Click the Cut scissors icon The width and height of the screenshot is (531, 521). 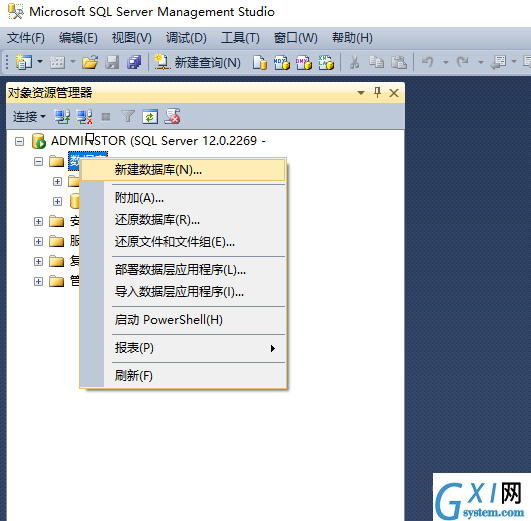(x=354, y=62)
